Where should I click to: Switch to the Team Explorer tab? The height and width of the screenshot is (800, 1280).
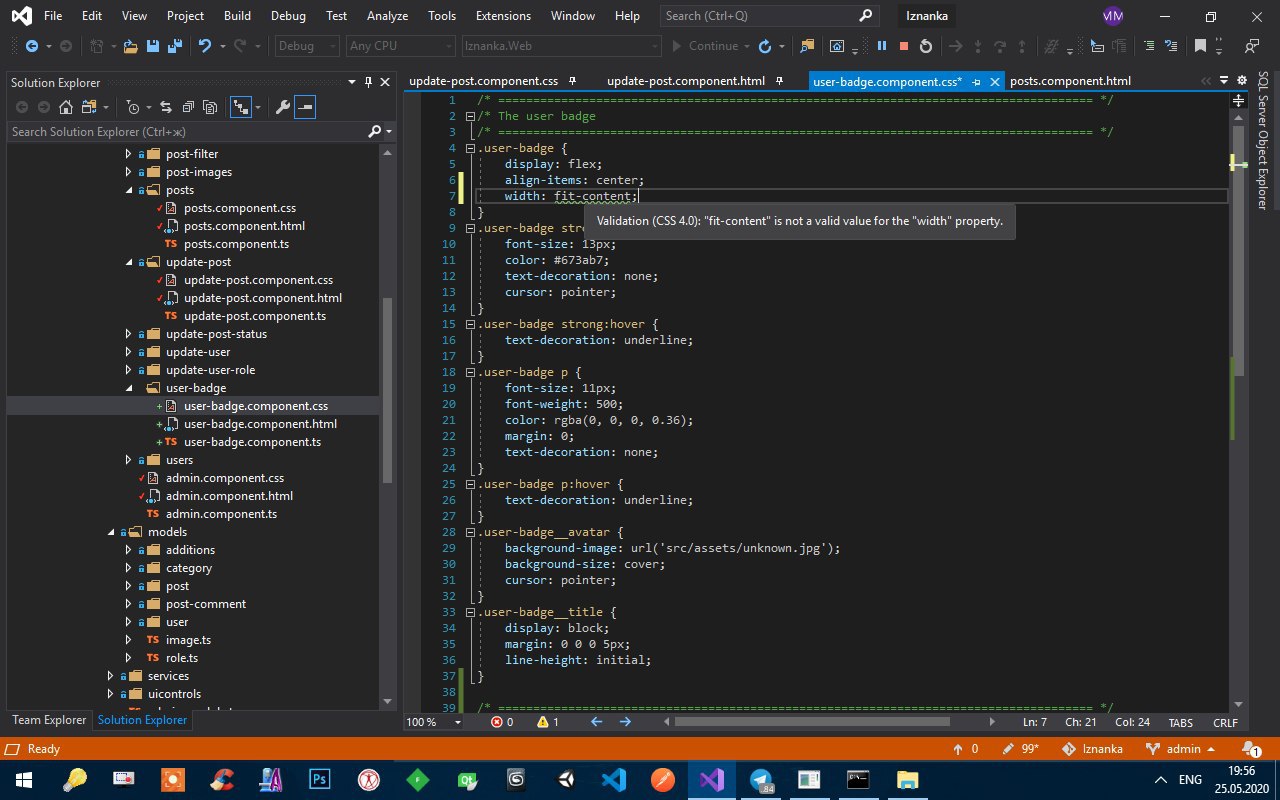49,720
